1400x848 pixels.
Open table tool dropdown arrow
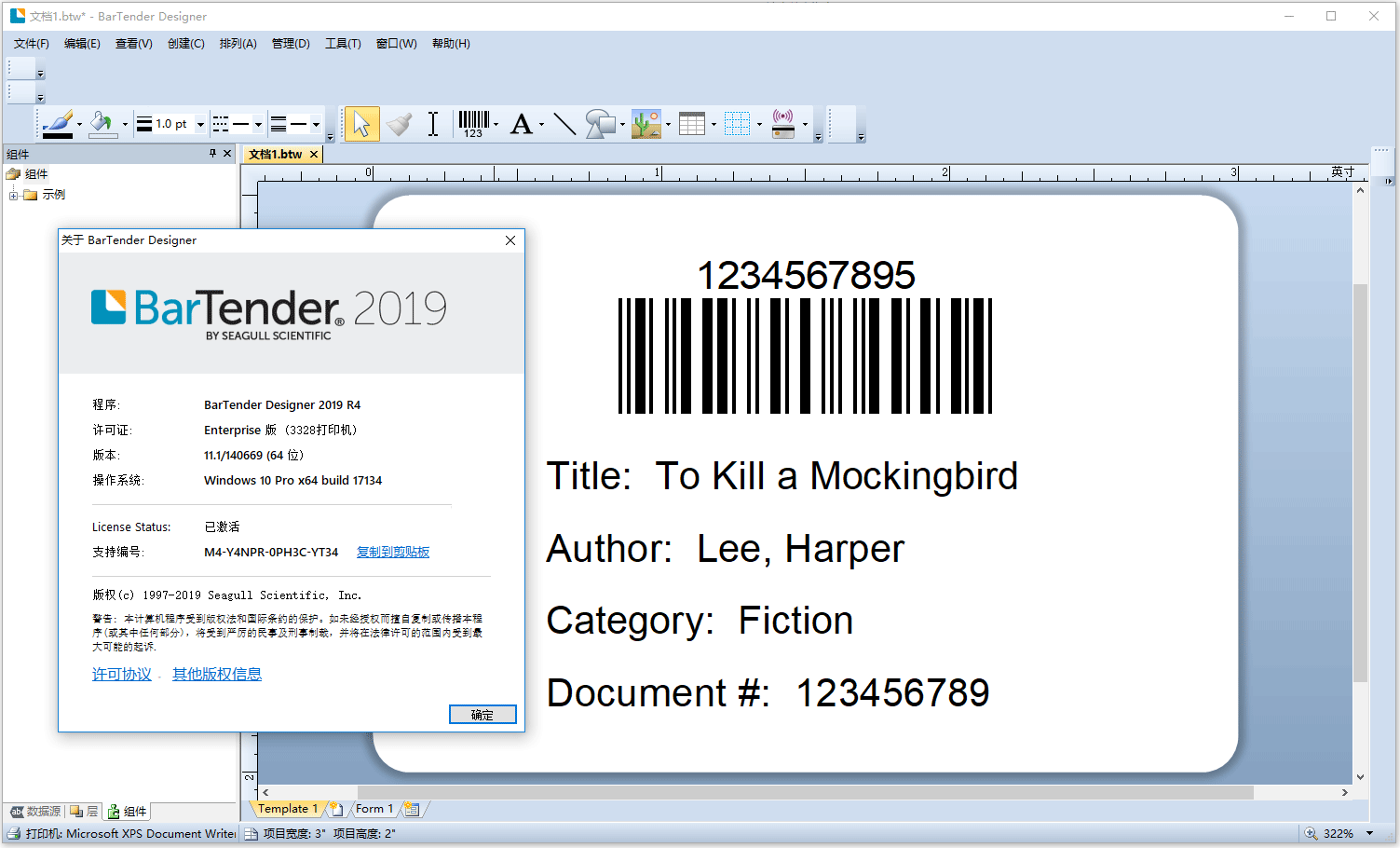714,124
